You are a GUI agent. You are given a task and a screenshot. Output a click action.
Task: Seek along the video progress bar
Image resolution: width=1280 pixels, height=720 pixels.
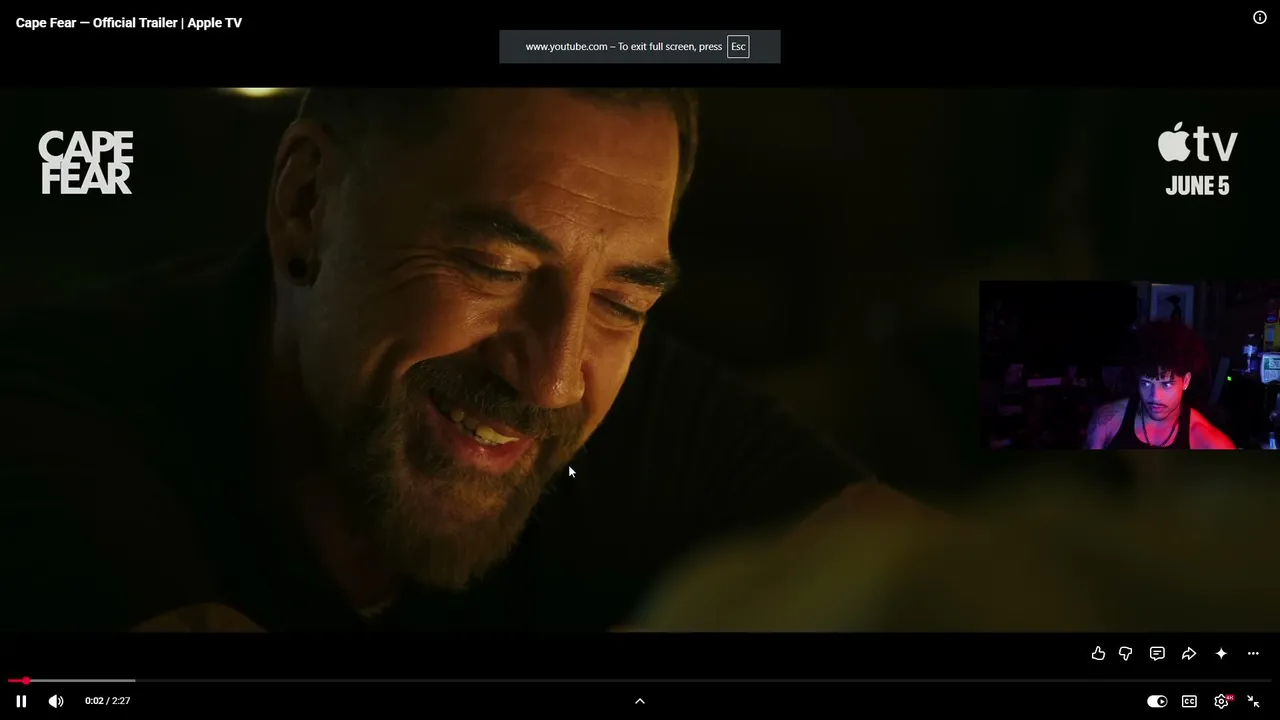(x=640, y=681)
